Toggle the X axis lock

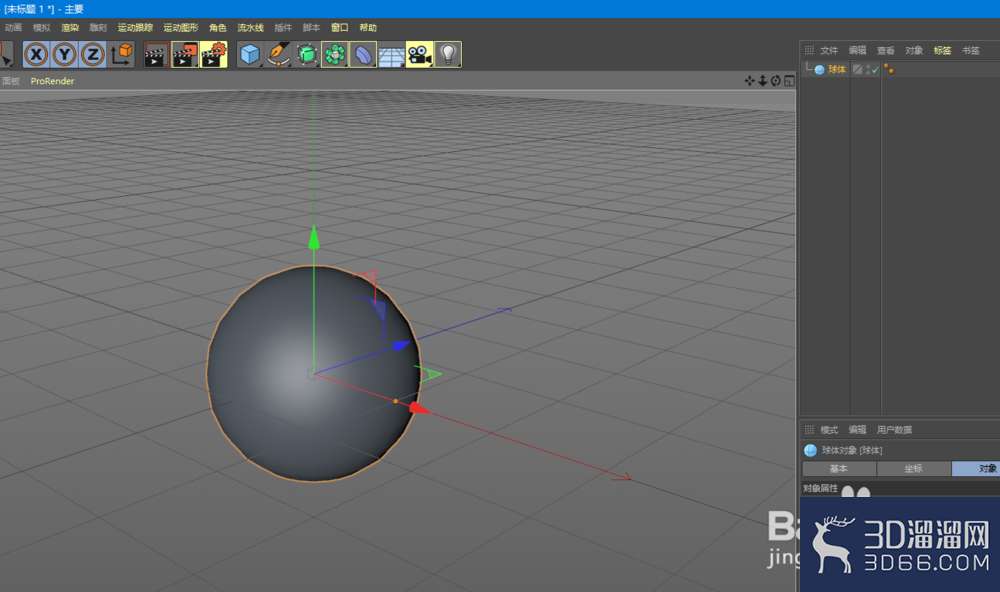(36, 55)
